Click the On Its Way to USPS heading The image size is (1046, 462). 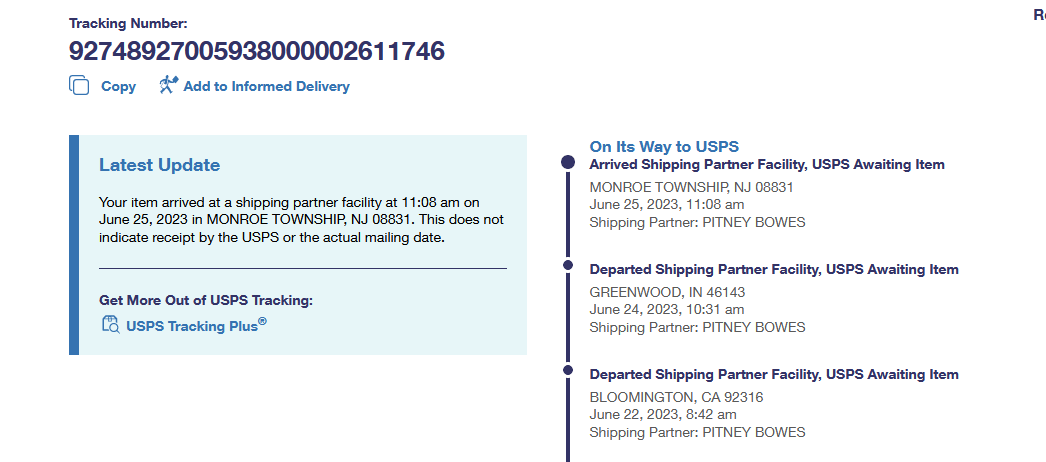(664, 147)
